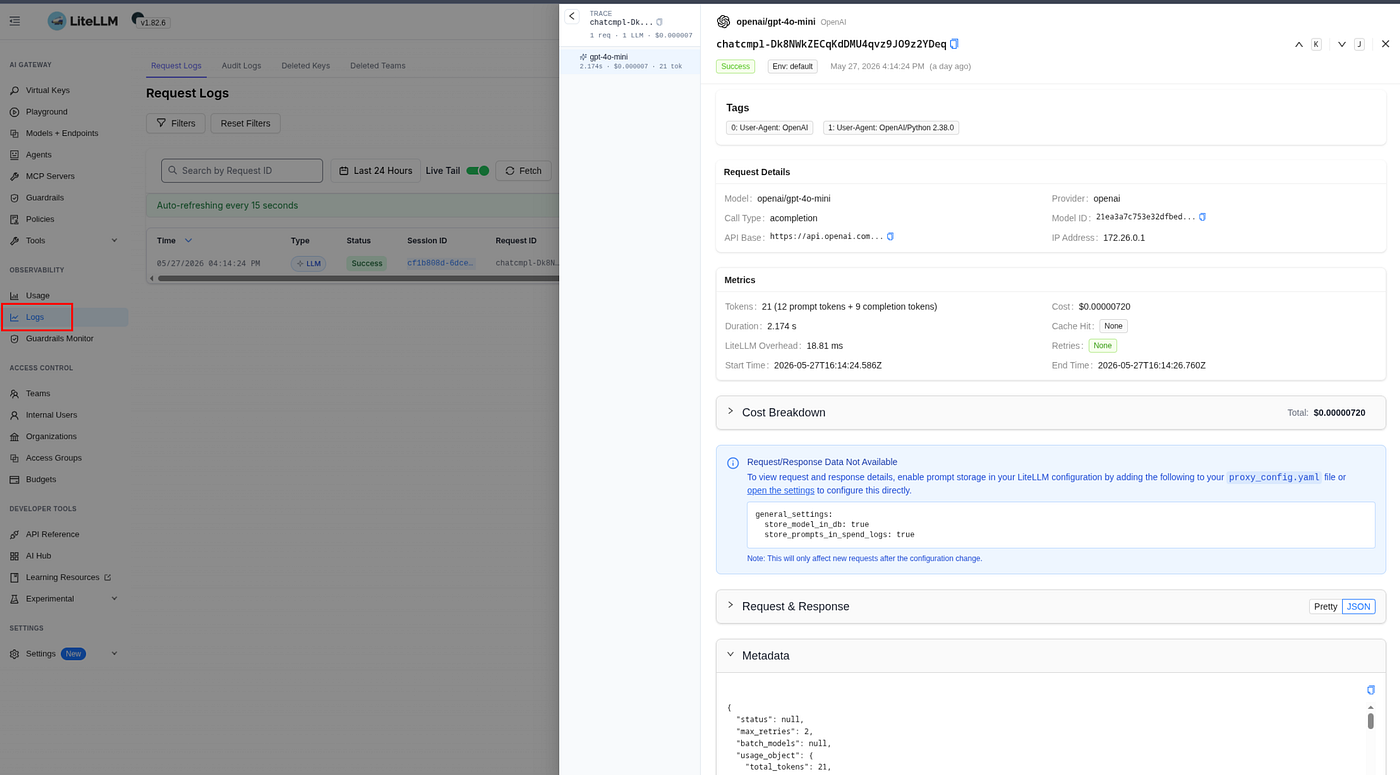This screenshot has height=775, width=1400.
Task: Switch to the Audit Logs tab
Action: (241, 66)
